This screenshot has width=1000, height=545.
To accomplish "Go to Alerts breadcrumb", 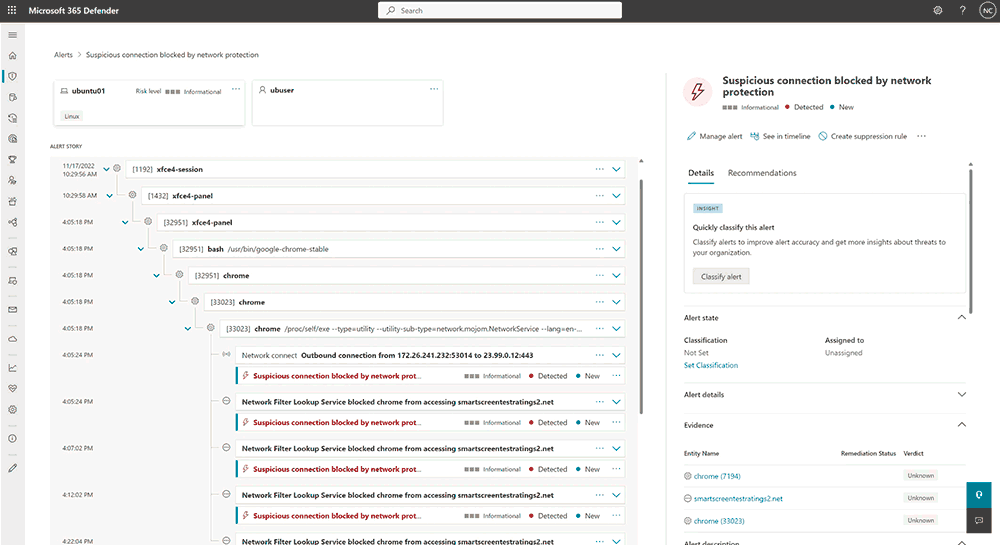I will click(x=63, y=55).
